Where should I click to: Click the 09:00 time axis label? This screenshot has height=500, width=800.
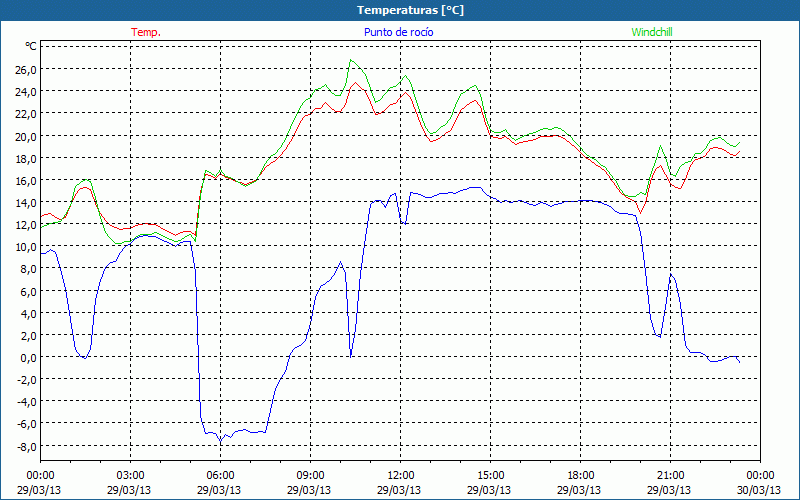coord(310,476)
